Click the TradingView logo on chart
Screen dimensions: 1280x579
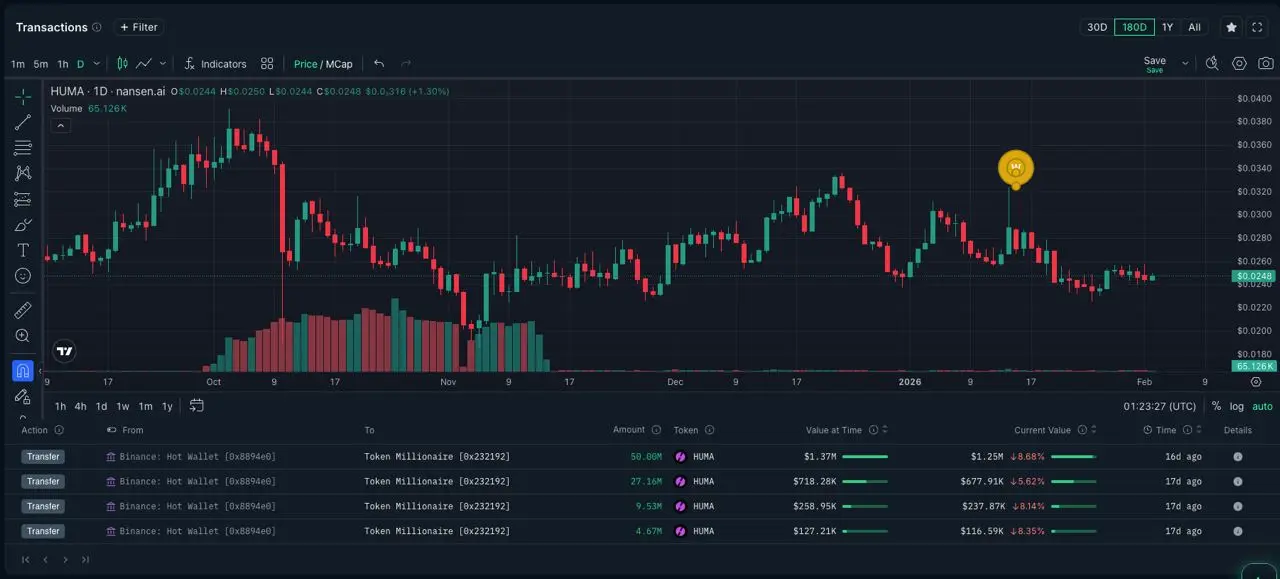pos(64,351)
